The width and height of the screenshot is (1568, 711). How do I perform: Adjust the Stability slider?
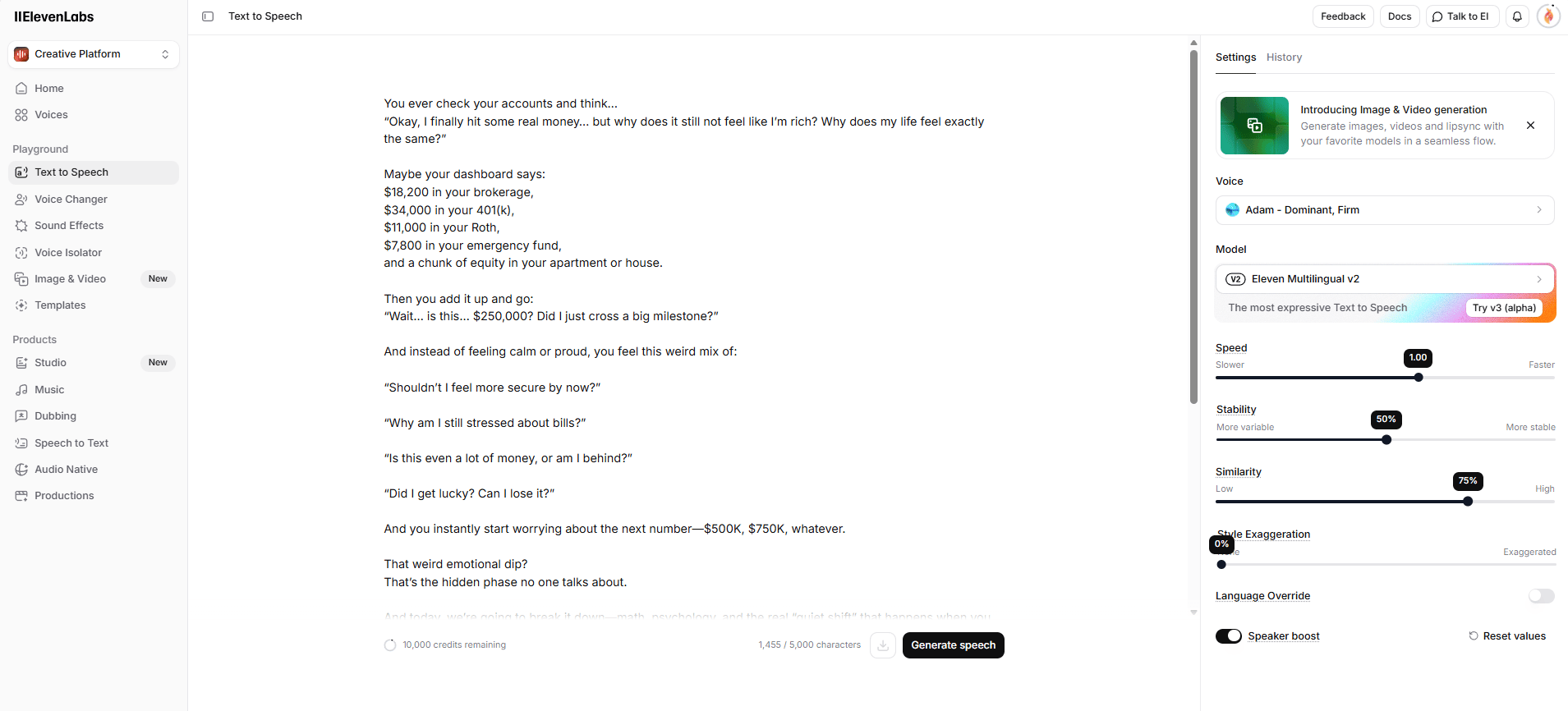click(x=1386, y=439)
